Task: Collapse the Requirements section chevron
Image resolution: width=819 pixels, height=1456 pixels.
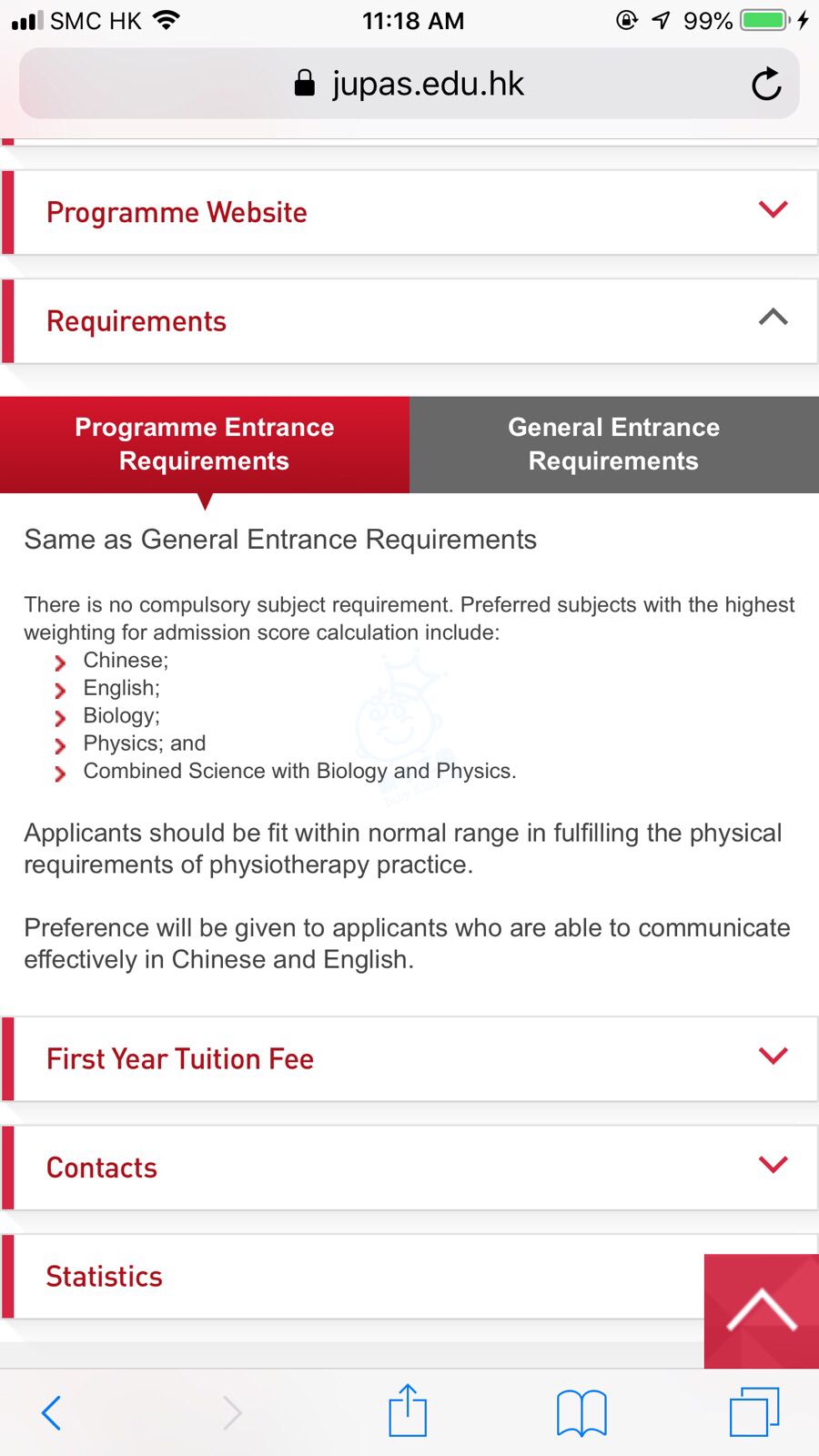Action: (773, 318)
